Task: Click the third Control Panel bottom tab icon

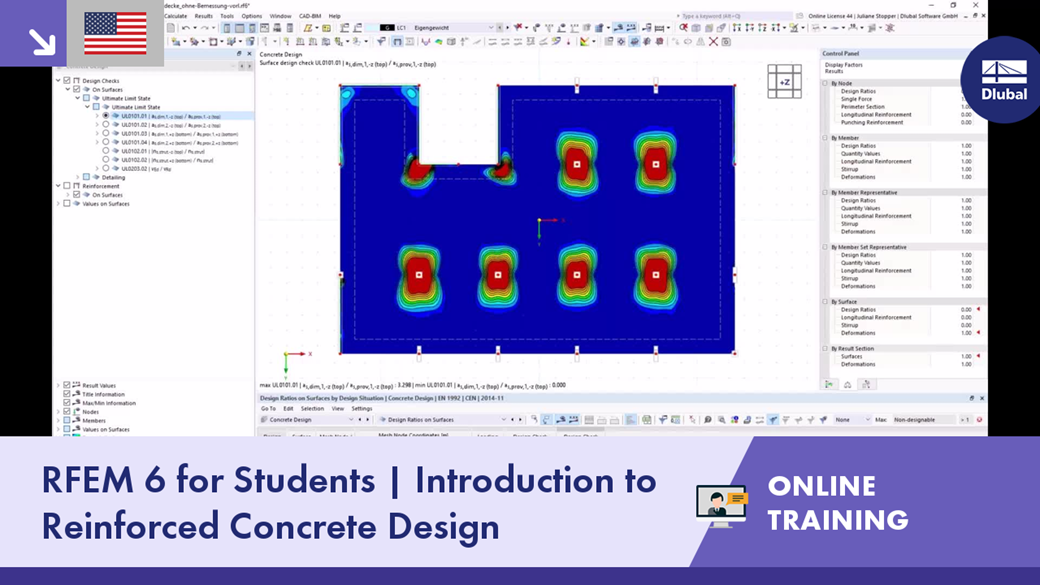Action: click(866, 384)
